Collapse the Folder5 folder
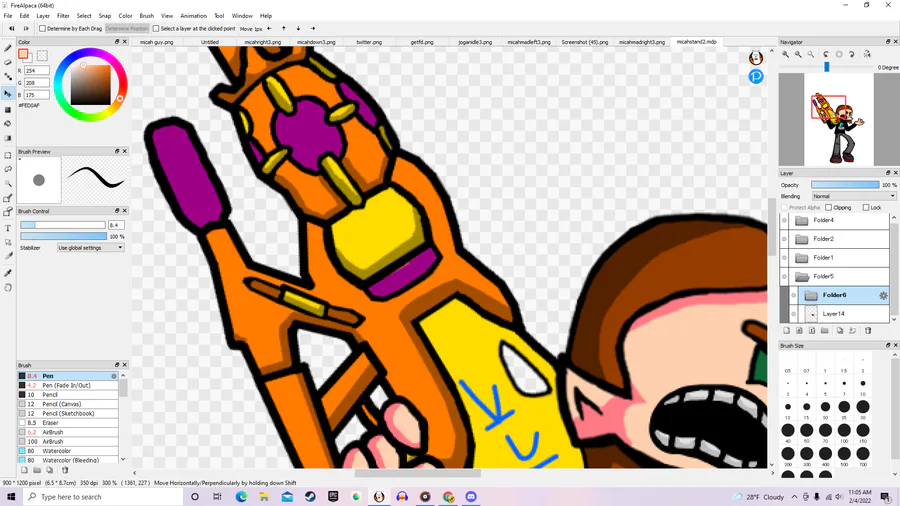Screen dimensions: 900x506 [x=802, y=277]
